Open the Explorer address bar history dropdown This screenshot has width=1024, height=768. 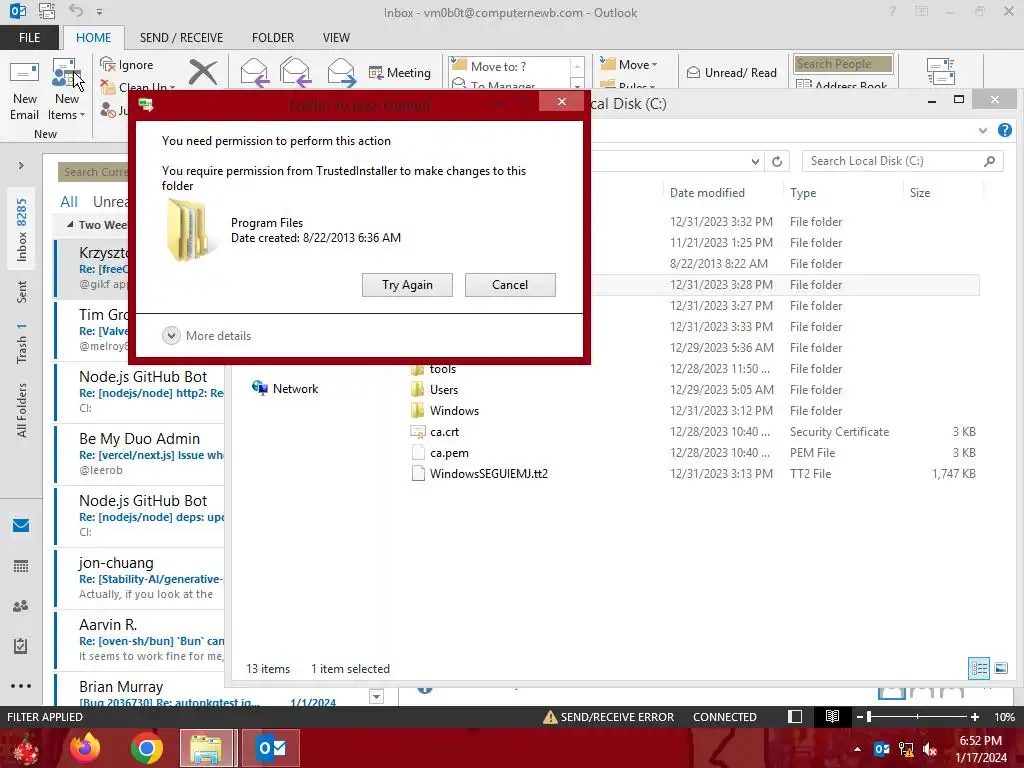(755, 161)
